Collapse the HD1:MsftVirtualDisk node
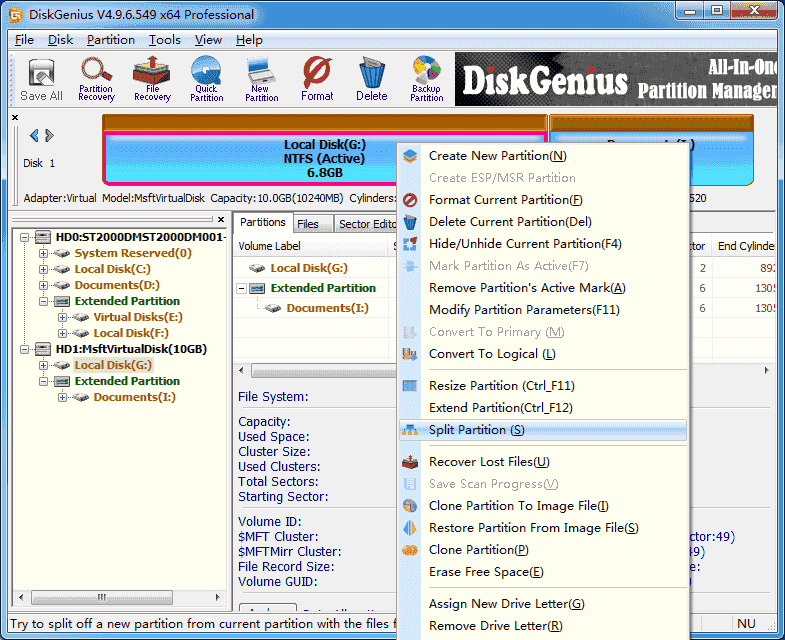This screenshot has width=785, height=640. pos(24,350)
